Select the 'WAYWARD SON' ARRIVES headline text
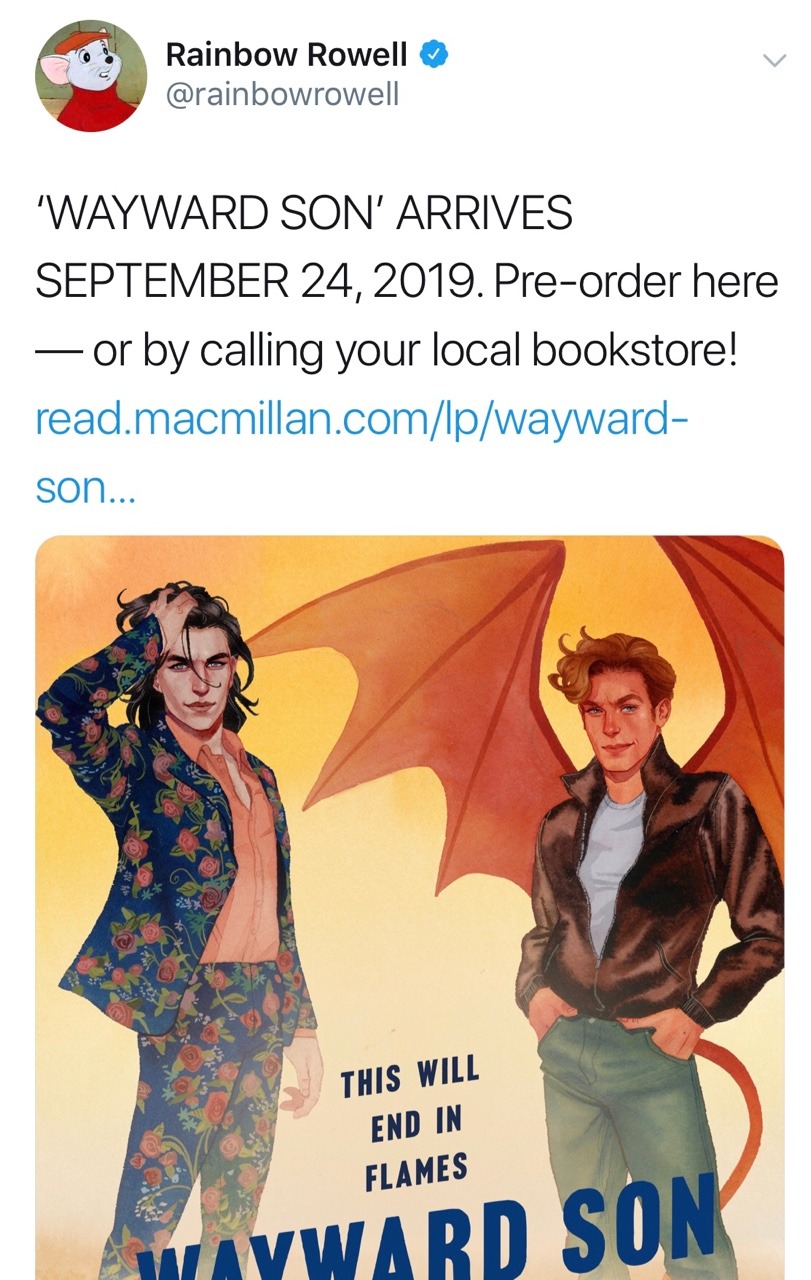 [304, 214]
